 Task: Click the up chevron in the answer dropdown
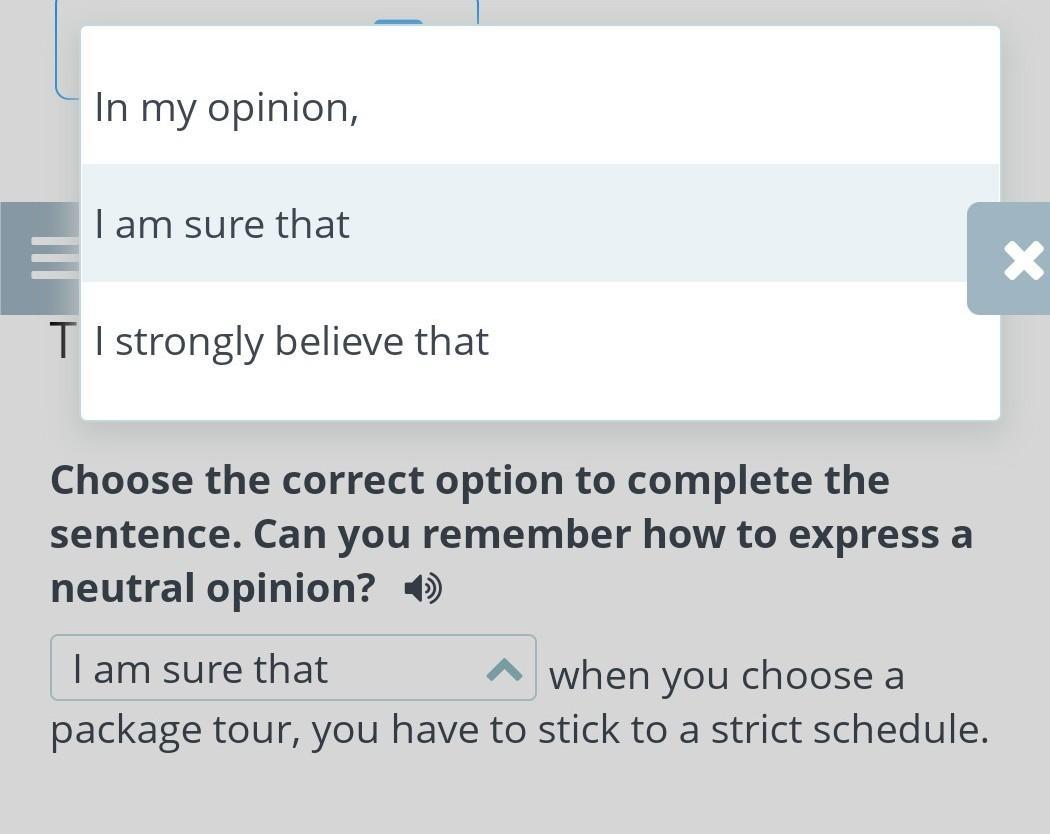point(505,669)
